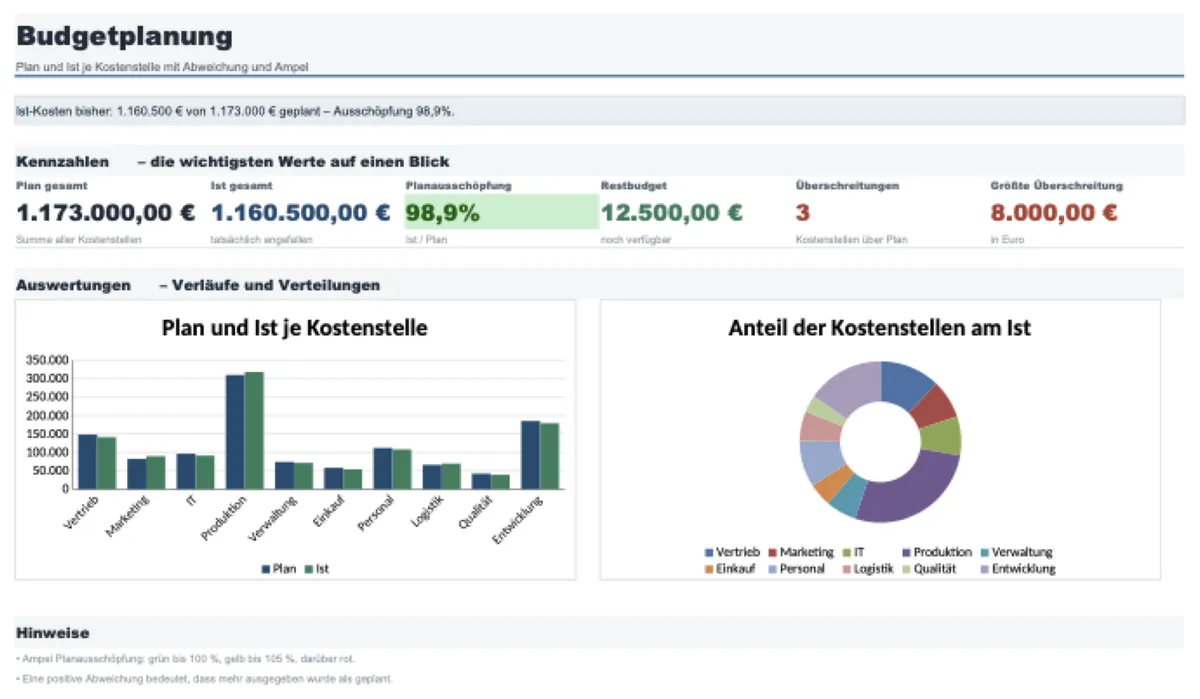Viewport: 1200px width, 699px height.
Task: Click the Verwaltung entry in donut legend
Action: [1017, 552]
